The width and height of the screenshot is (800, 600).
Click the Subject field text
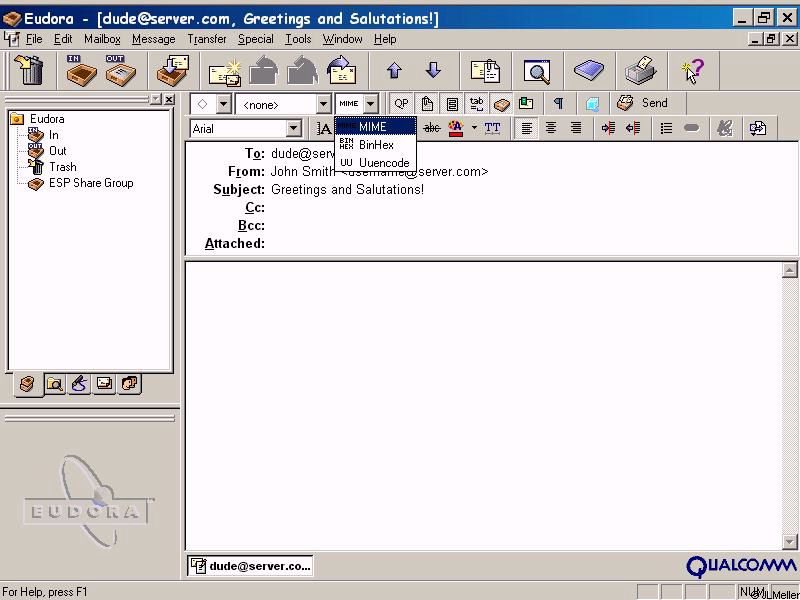347,190
